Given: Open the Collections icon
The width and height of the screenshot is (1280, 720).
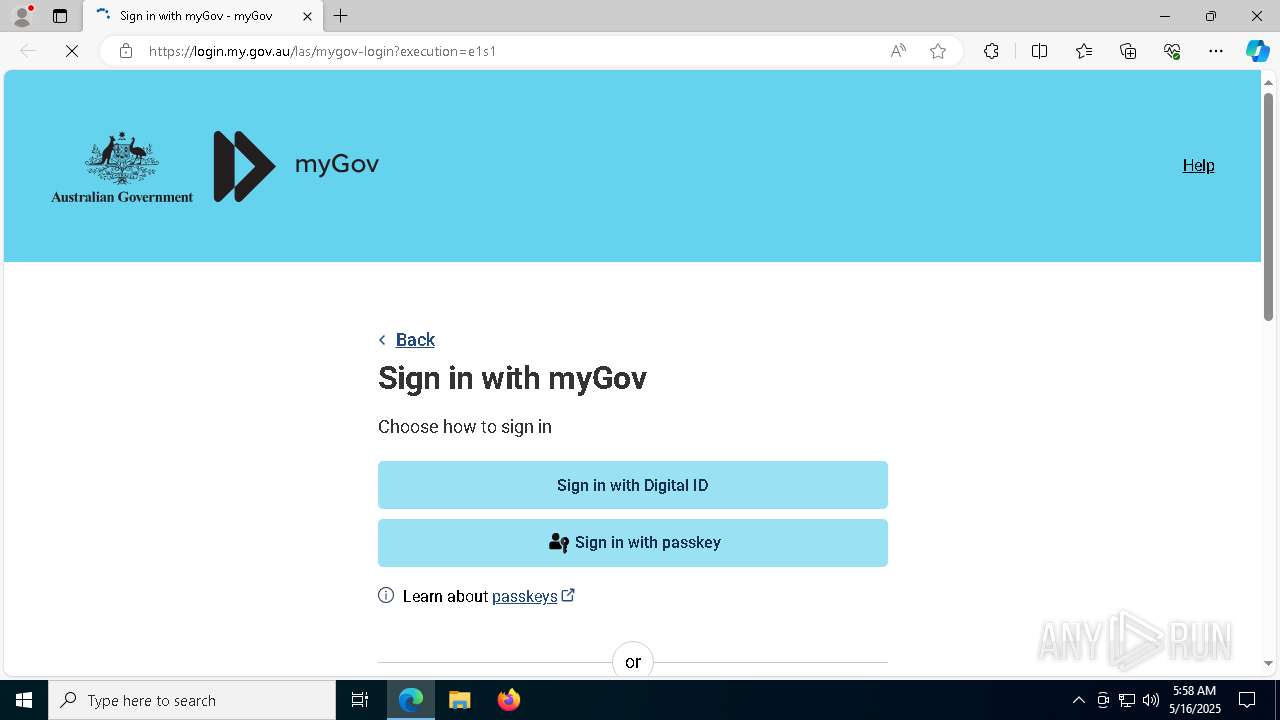Looking at the screenshot, I should pyautogui.click(x=1128, y=51).
